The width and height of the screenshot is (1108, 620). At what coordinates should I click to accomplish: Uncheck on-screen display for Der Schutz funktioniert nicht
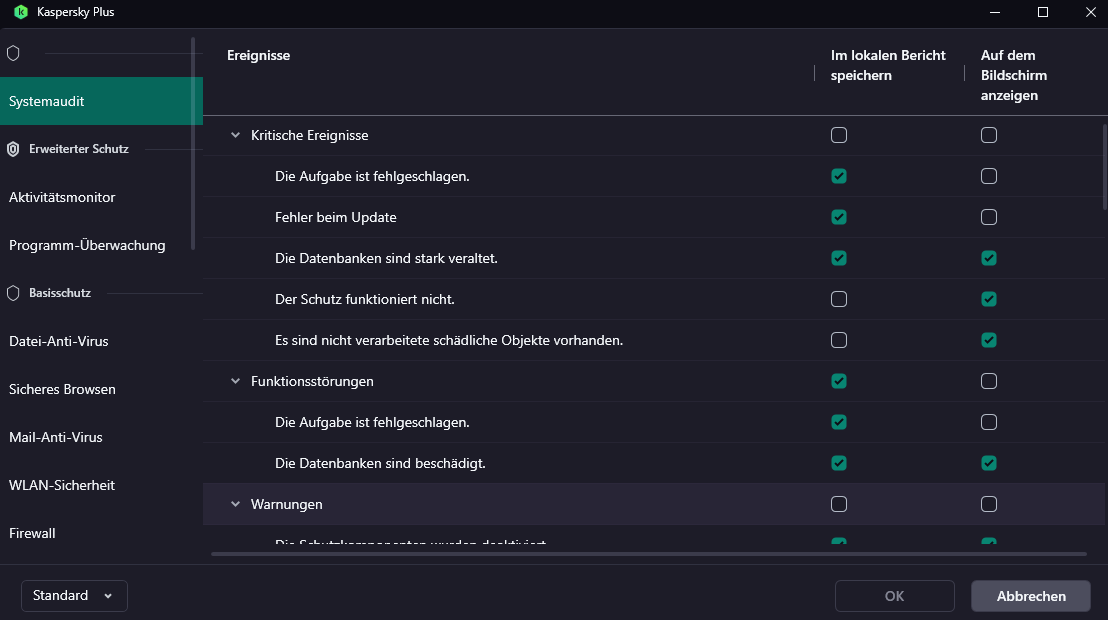pyautogui.click(x=989, y=299)
